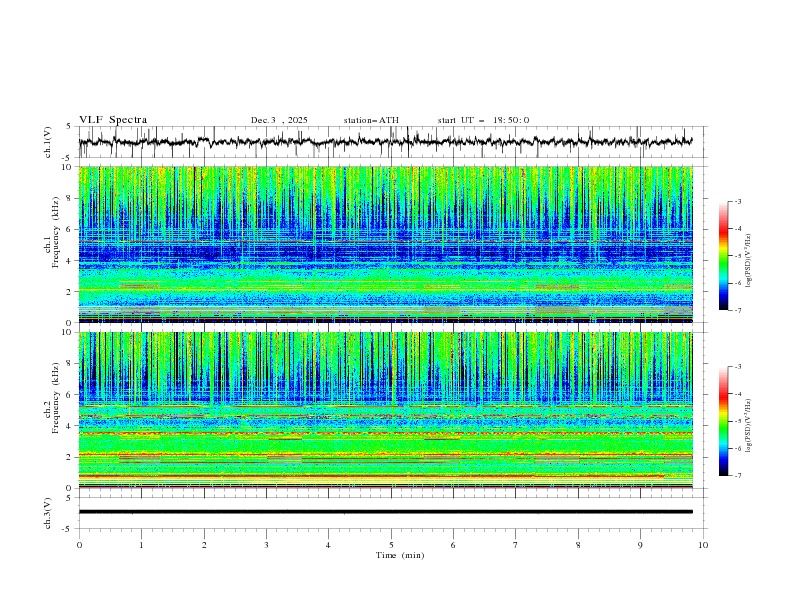Screen dimensions: 792x612
Task: Click the "8" kHz tick of ch.2 spectrogram
Action: [71, 364]
